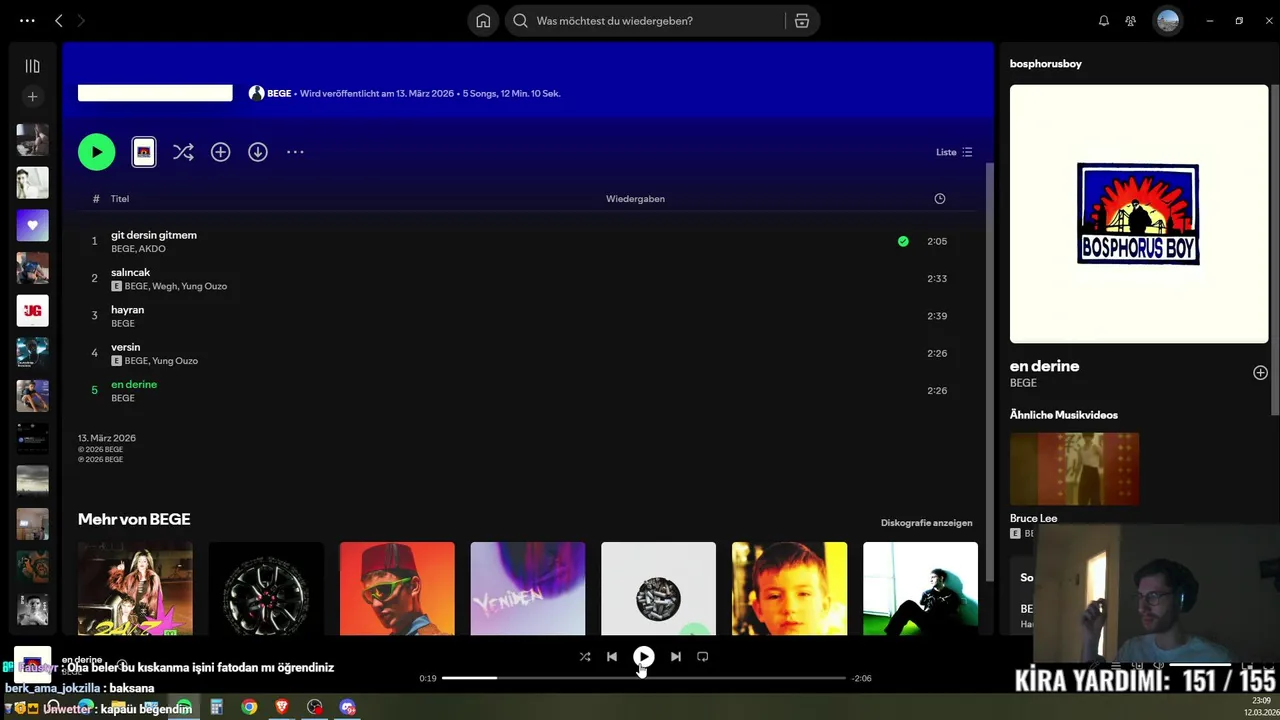Open friends activity icon
The image size is (1280, 720).
click(x=1130, y=20)
